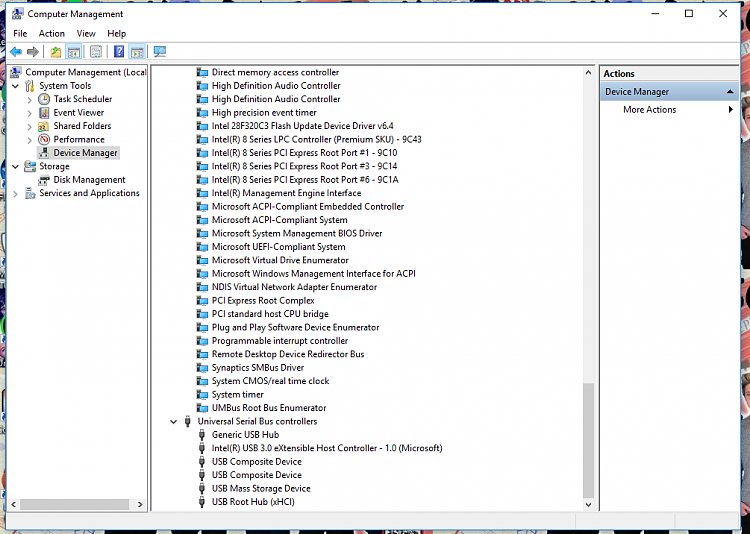
Task: Click device icon beside System timer
Action: [x=202, y=394]
